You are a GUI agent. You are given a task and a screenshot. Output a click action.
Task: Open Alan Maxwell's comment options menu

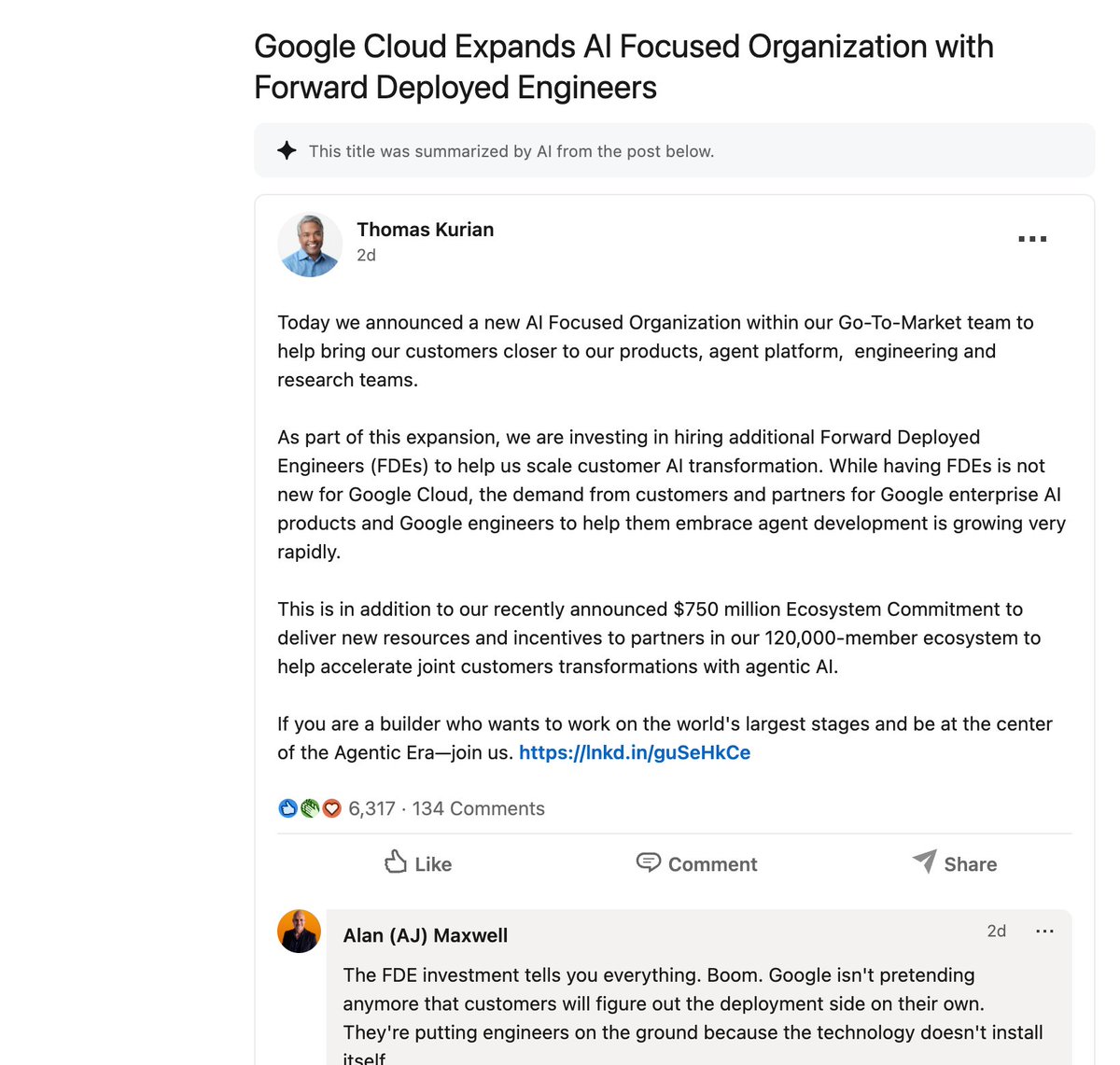coord(1045,932)
